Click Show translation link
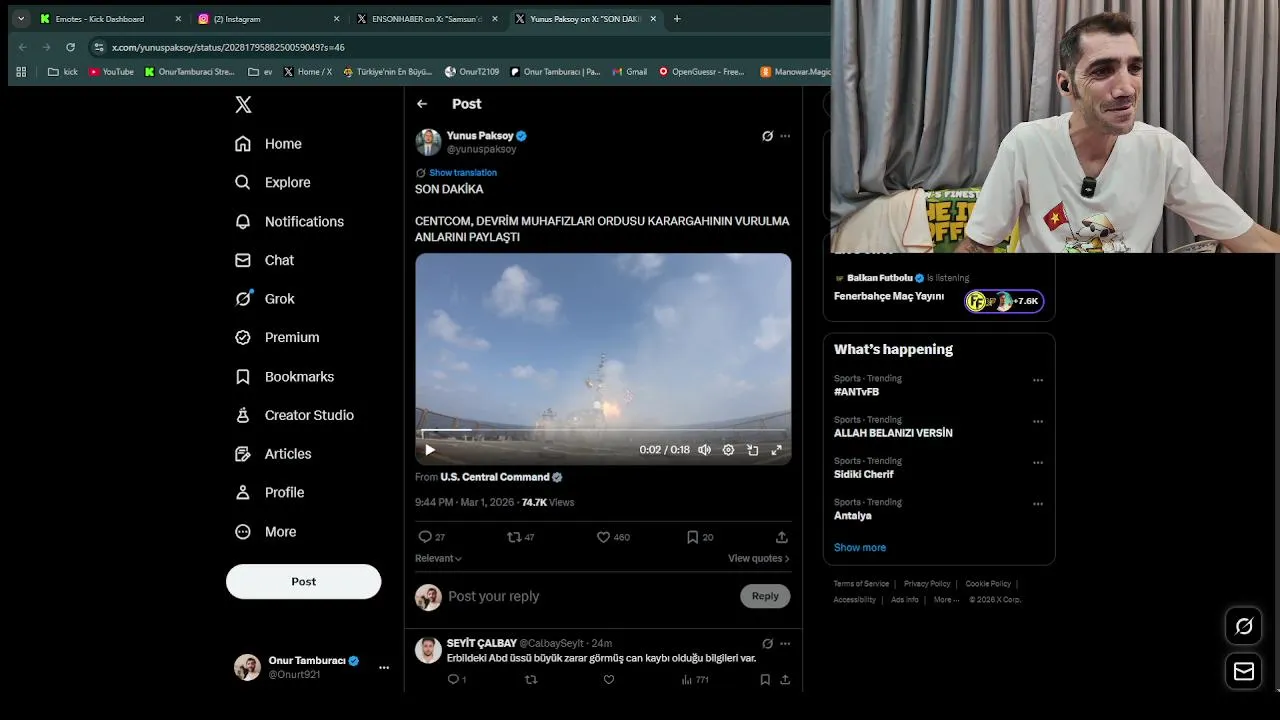The height and width of the screenshot is (720, 1280). [463, 173]
